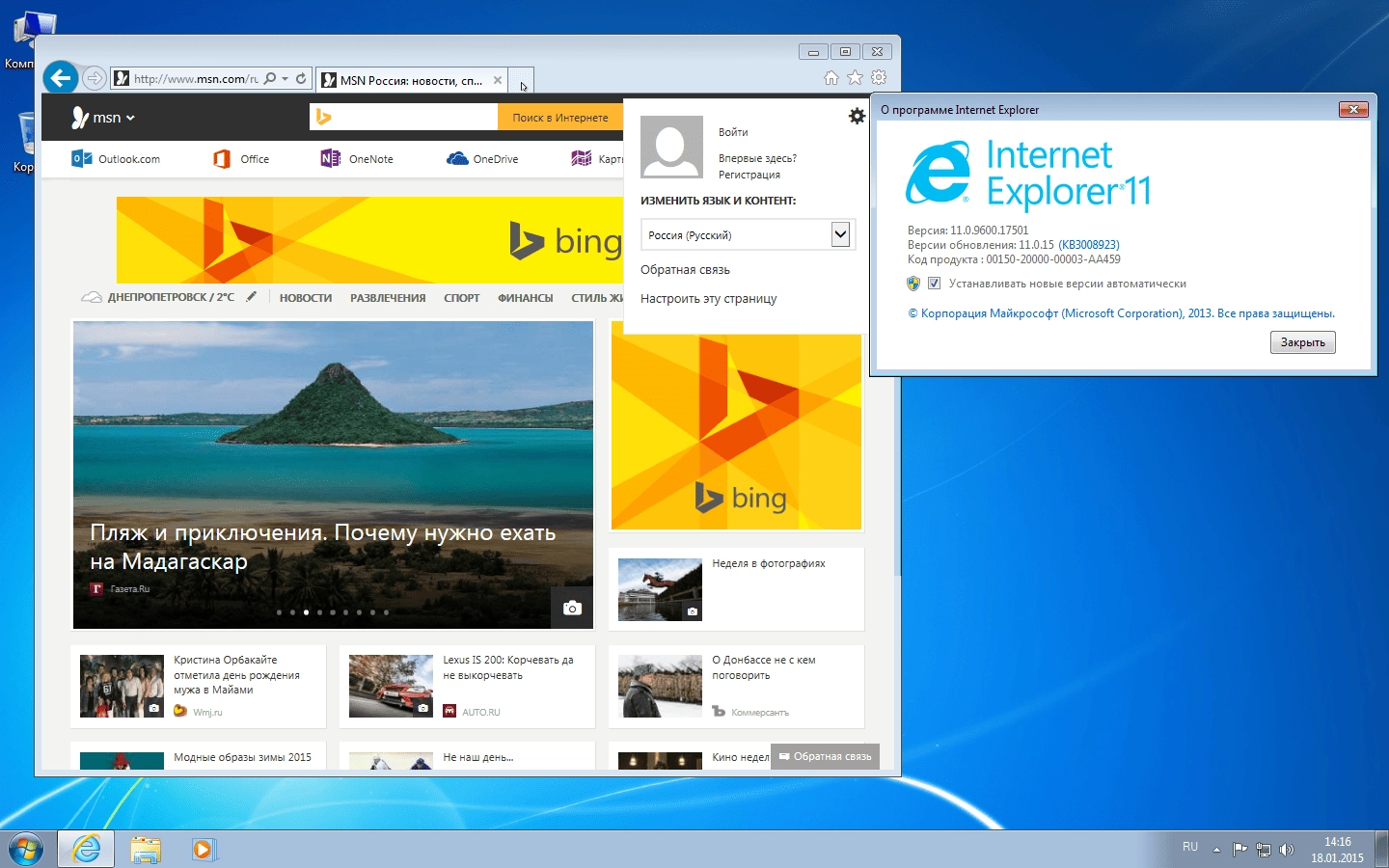The height and width of the screenshot is (868, 1389).
Task: Open Lexus IS 200 article
Action: [x=508, y=667]
